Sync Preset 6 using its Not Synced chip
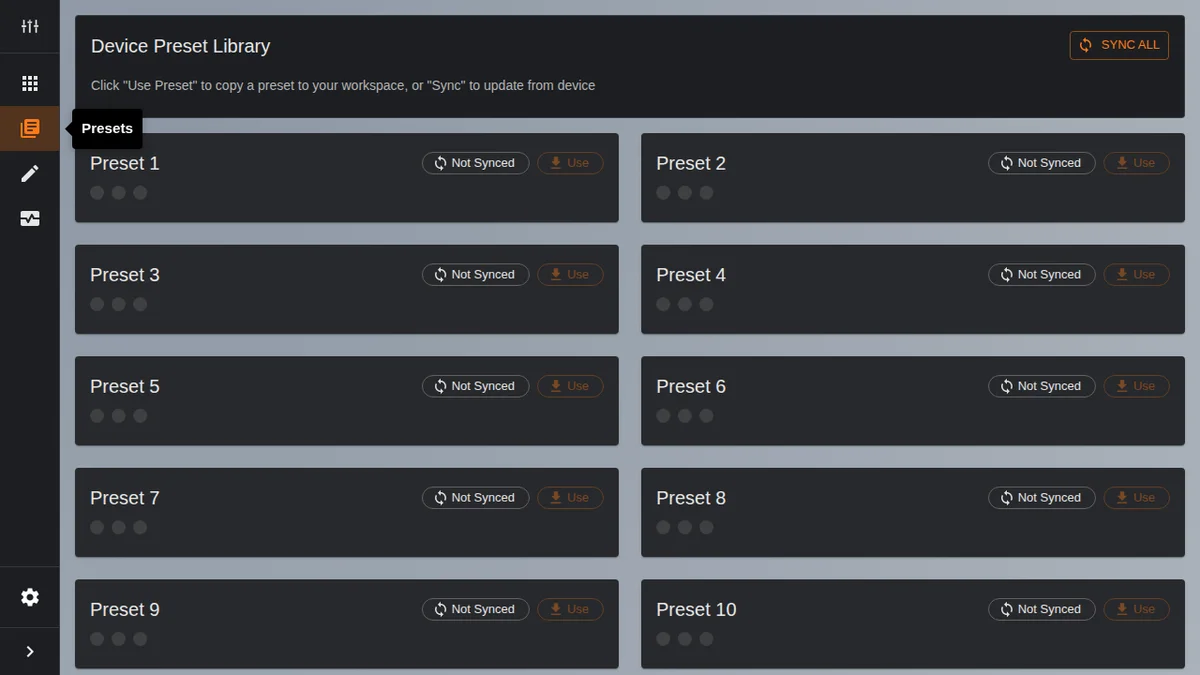The height and width of the screenshot is (675, 1200). click(1041, 386)
